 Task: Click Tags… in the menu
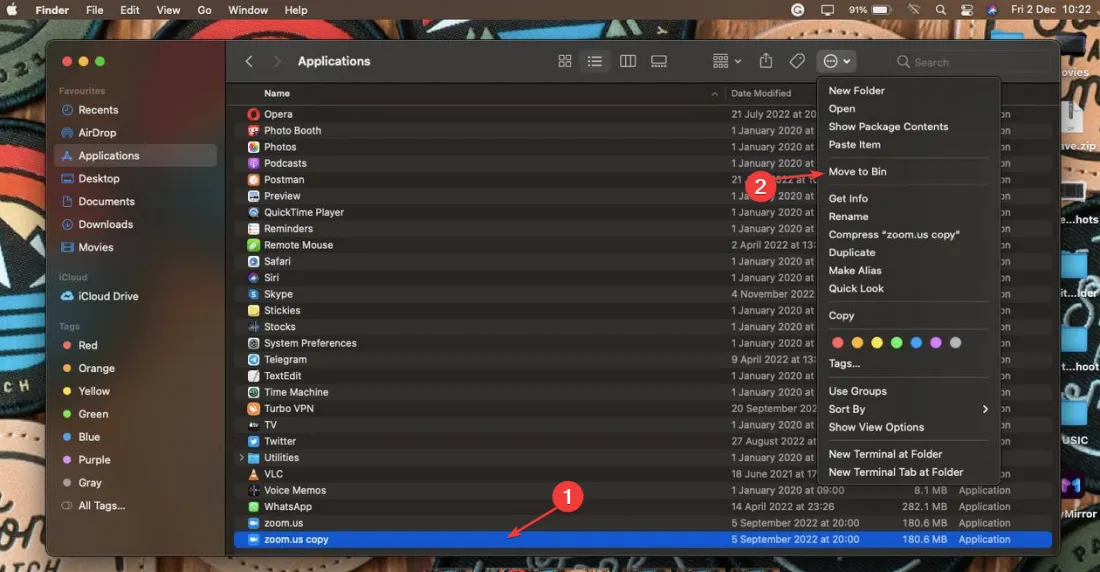(844, 364)
